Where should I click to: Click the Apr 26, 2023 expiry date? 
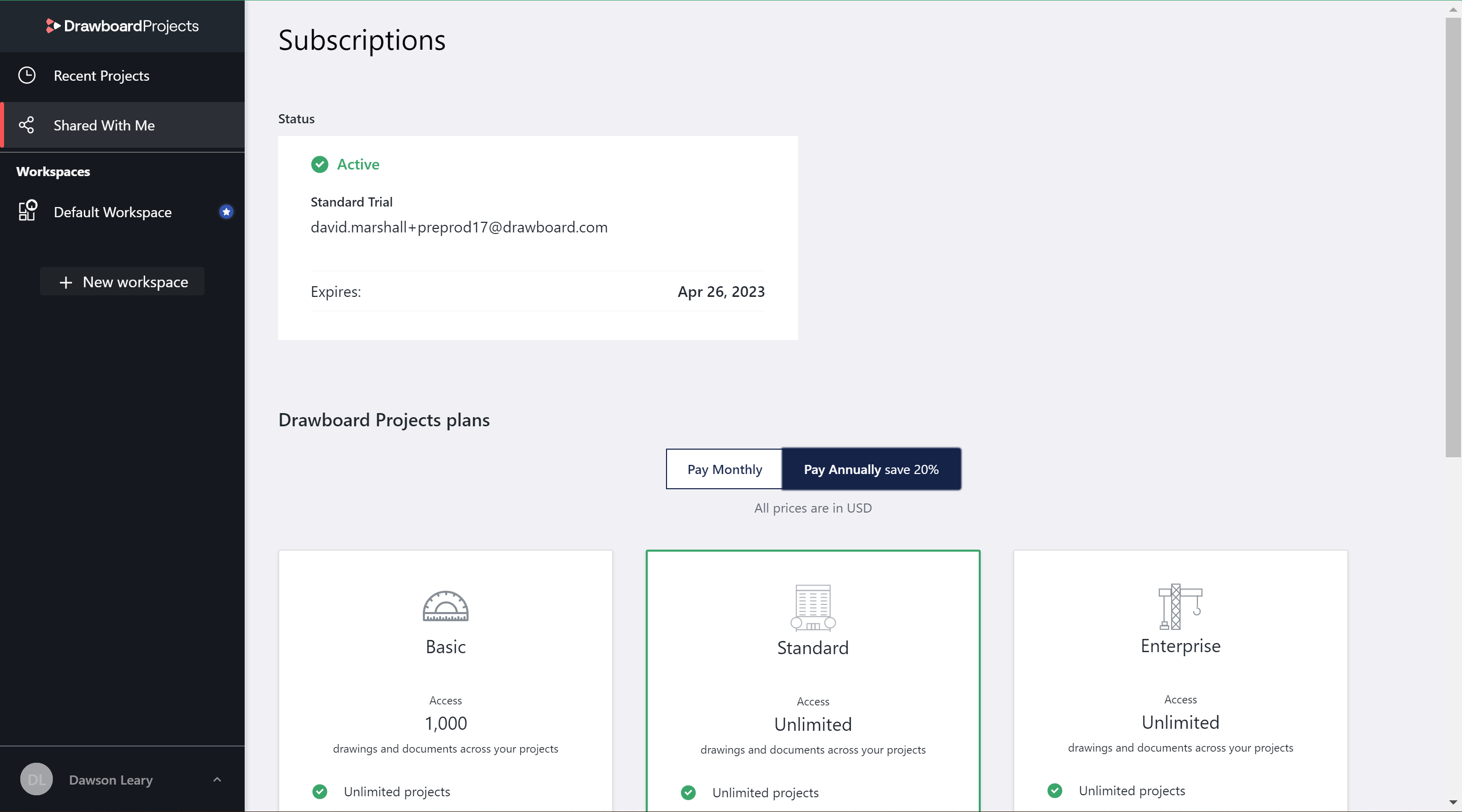point(721,292)
